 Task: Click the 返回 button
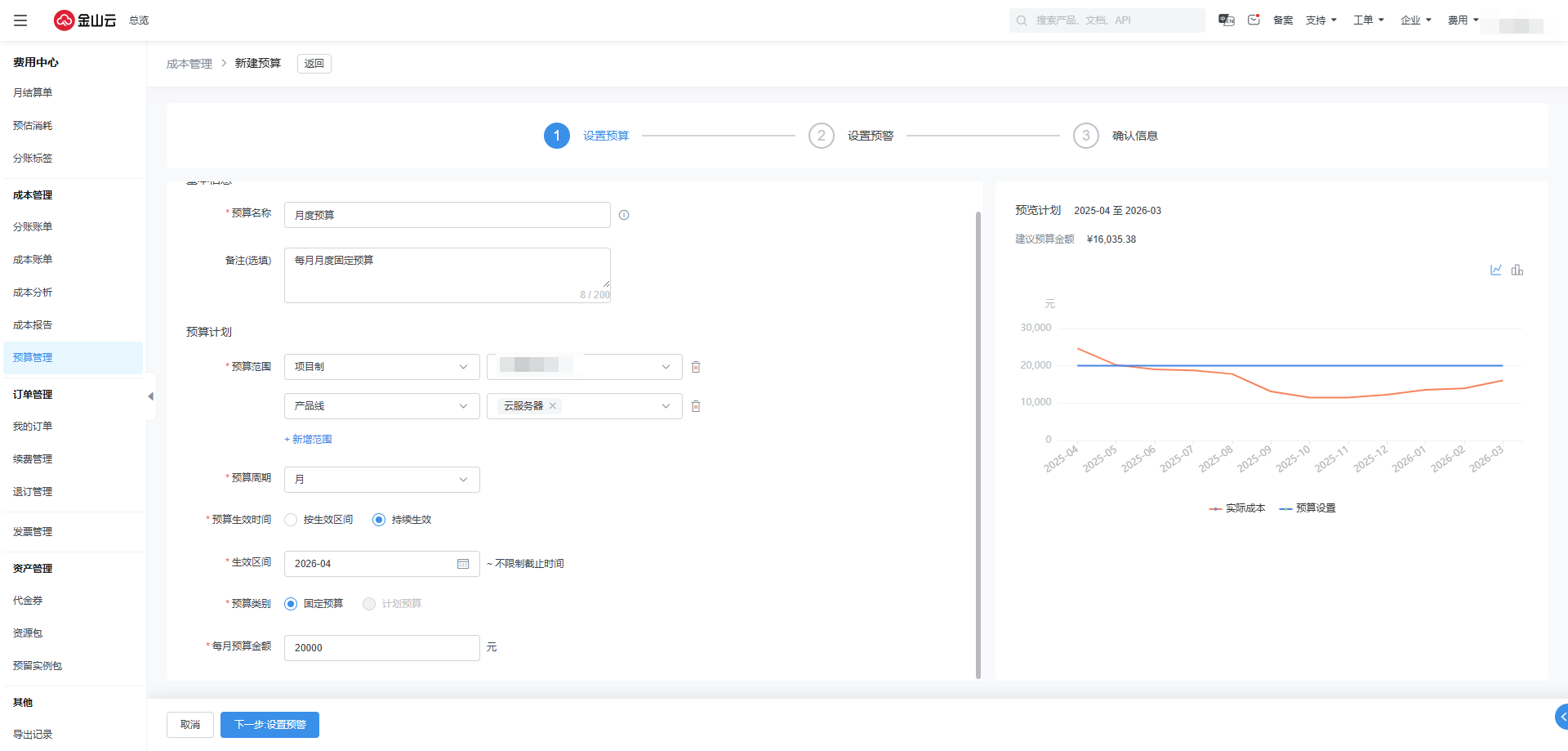(314, 64)
